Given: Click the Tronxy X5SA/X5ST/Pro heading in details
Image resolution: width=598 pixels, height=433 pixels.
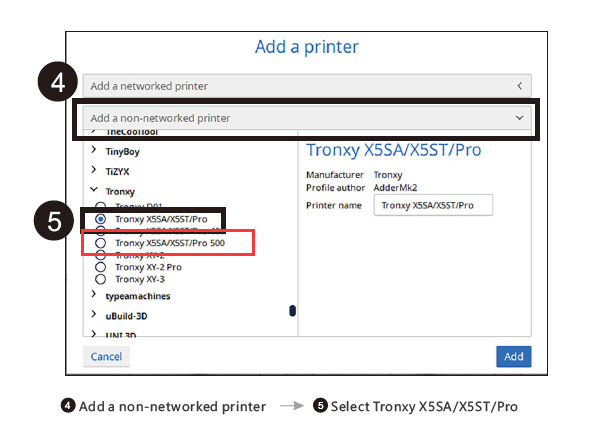Looking at the screenshot, I should point(394,150).
